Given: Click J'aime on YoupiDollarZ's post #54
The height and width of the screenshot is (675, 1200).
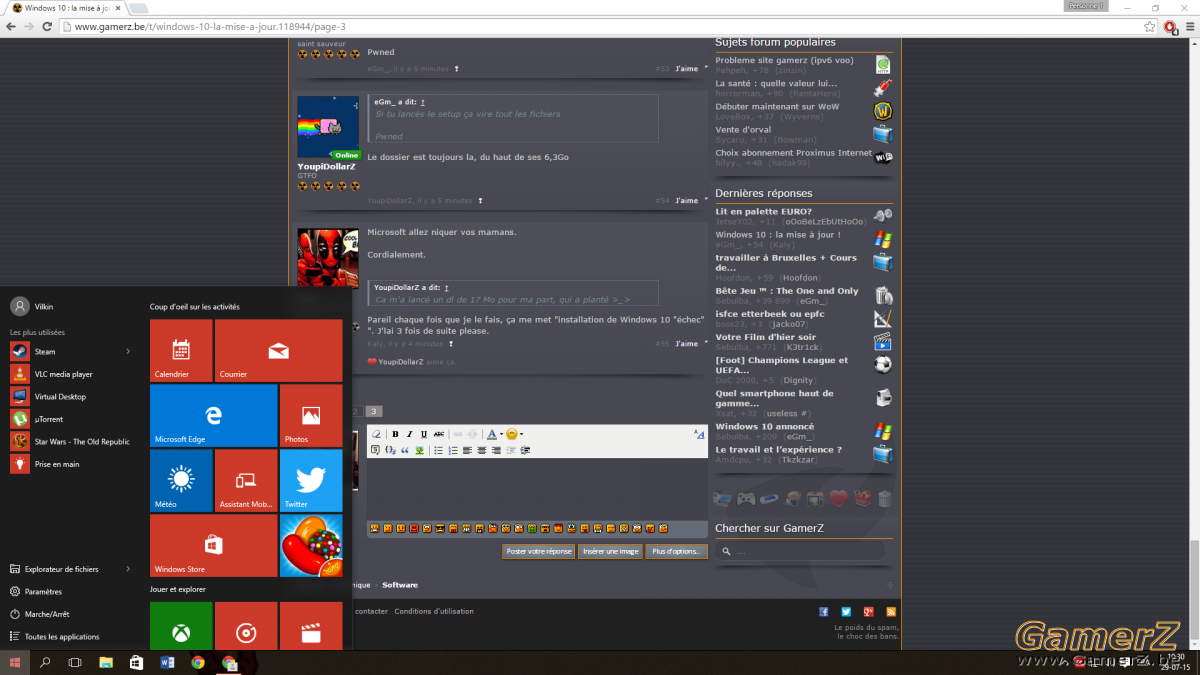Looking at the screenshot, I should [686, 200].
